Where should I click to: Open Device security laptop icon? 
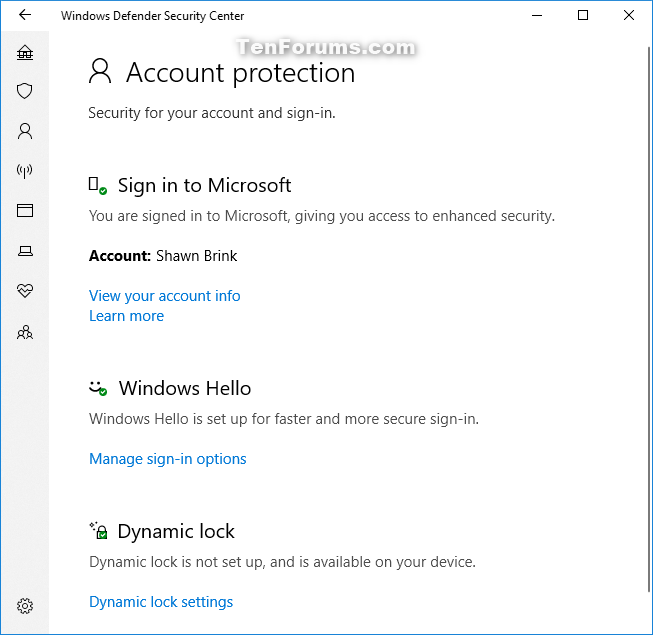(25, 251)
